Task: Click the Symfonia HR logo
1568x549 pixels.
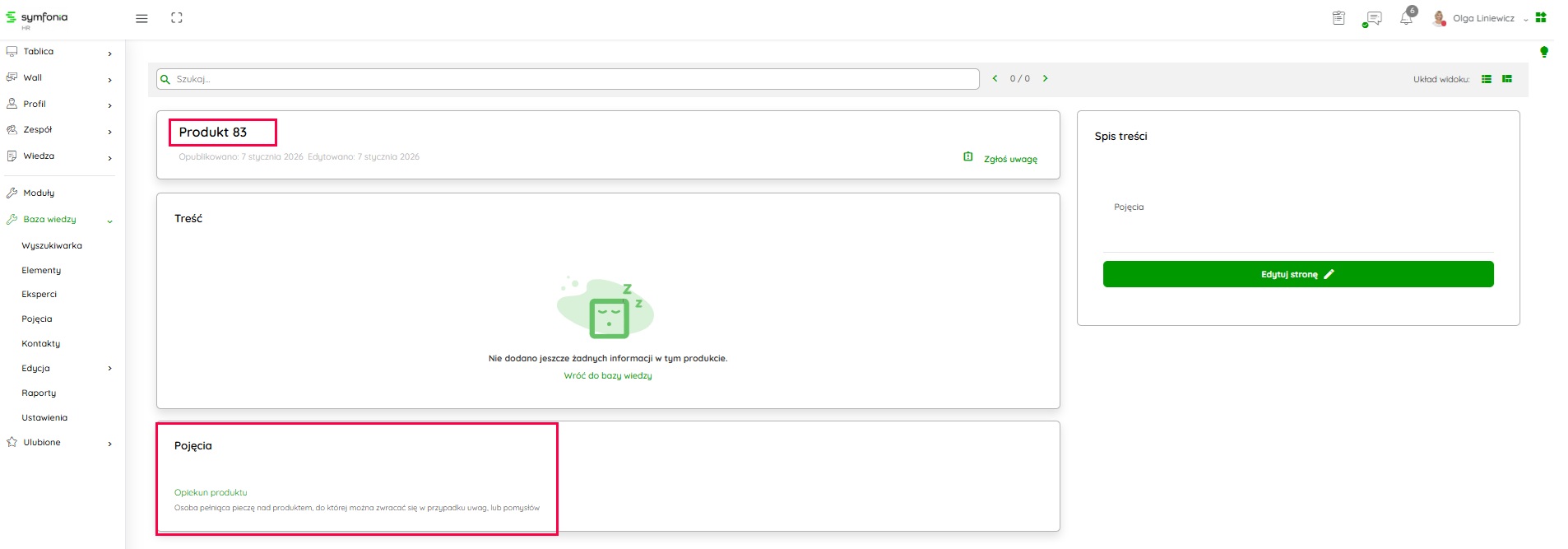Action: point(38,18)
